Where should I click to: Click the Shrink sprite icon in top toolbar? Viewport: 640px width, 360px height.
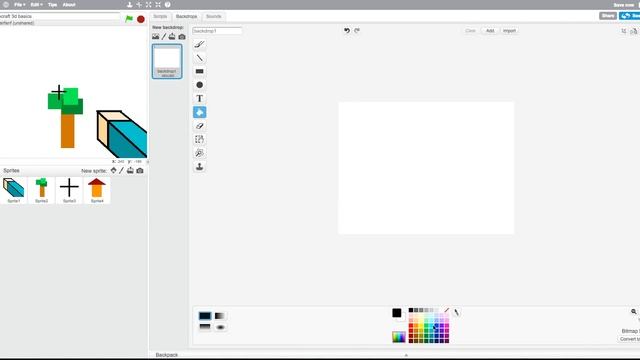(x=158, y=5)
